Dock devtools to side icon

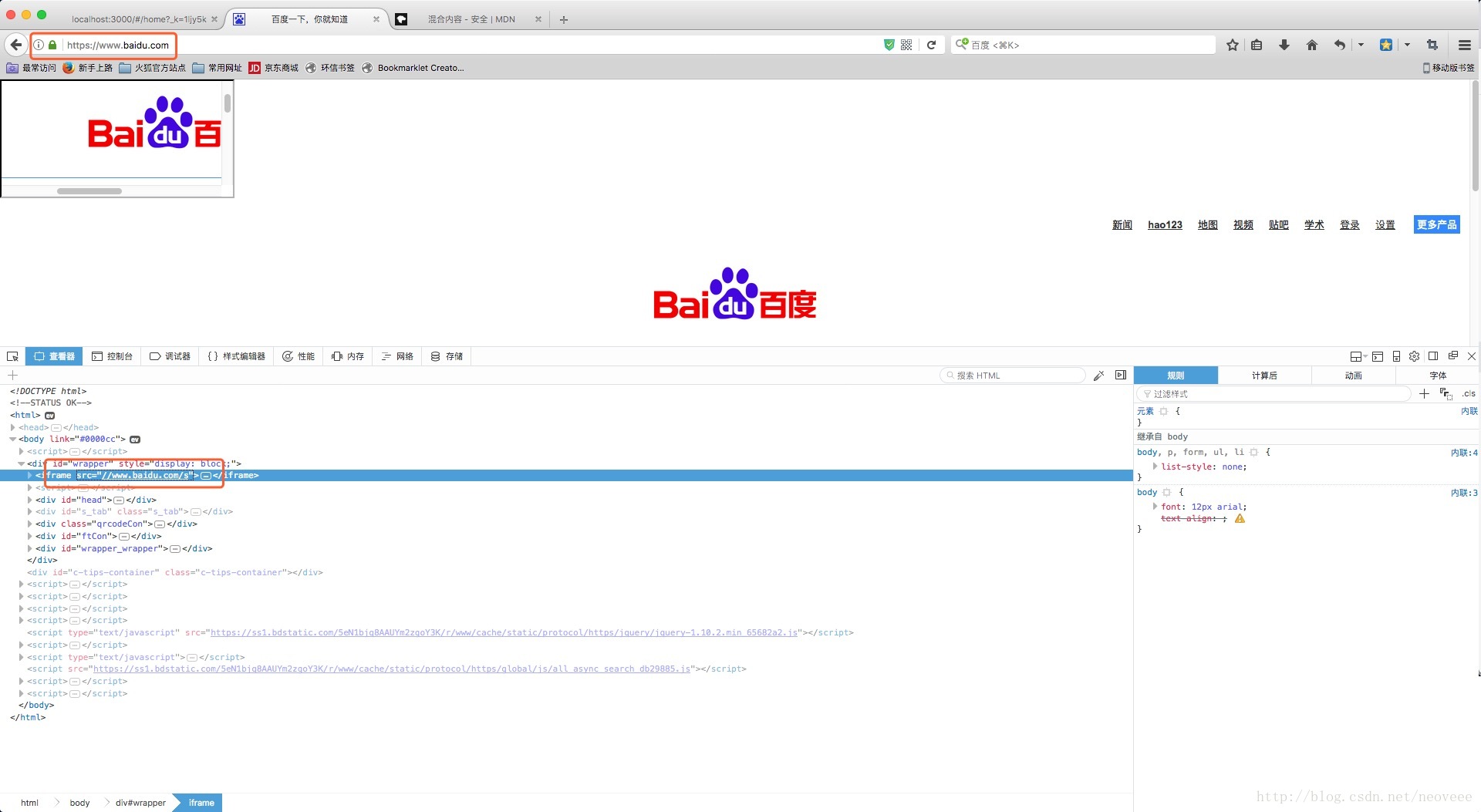click(1433, 356)
